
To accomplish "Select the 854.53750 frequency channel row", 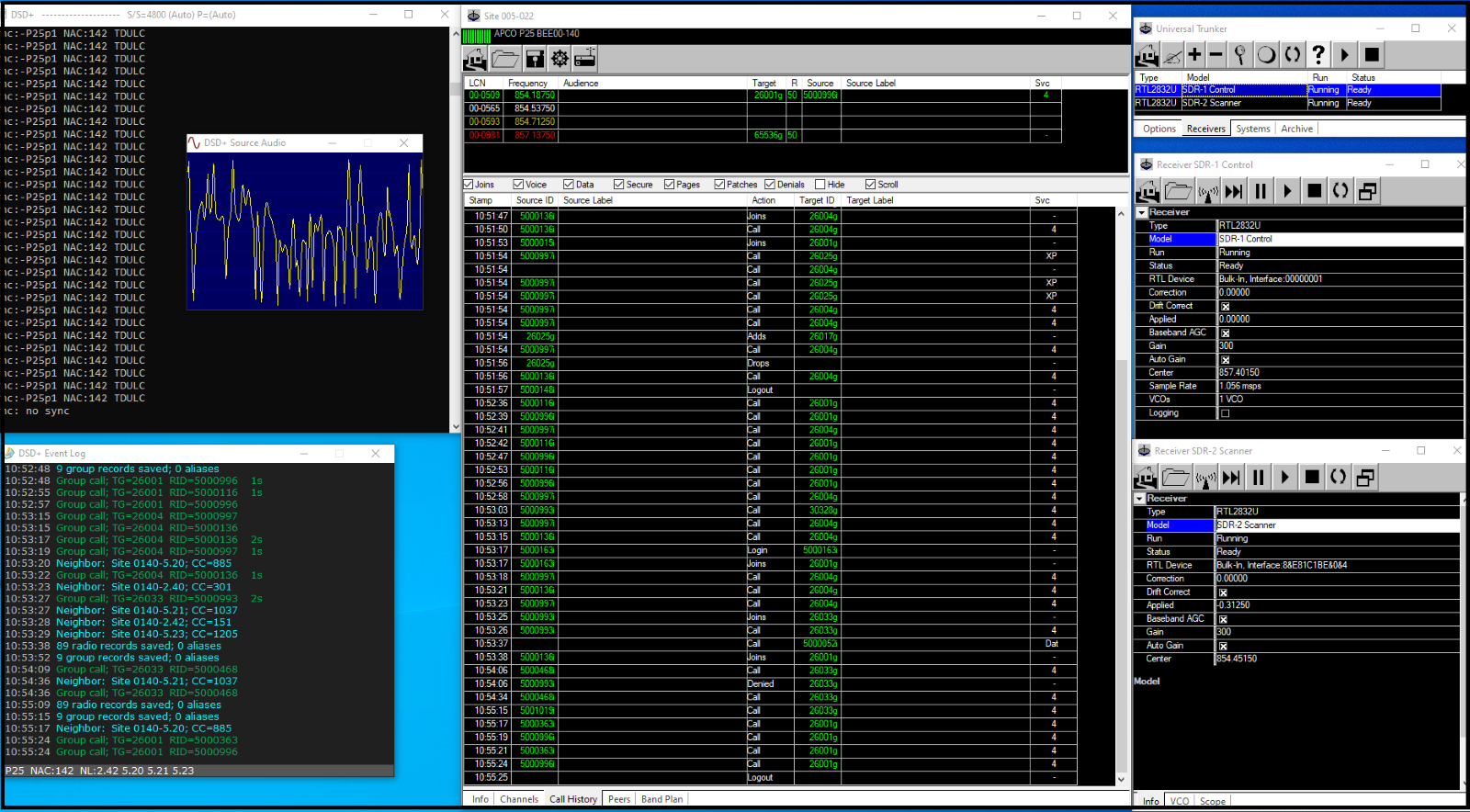I will [x=534, y=108].
